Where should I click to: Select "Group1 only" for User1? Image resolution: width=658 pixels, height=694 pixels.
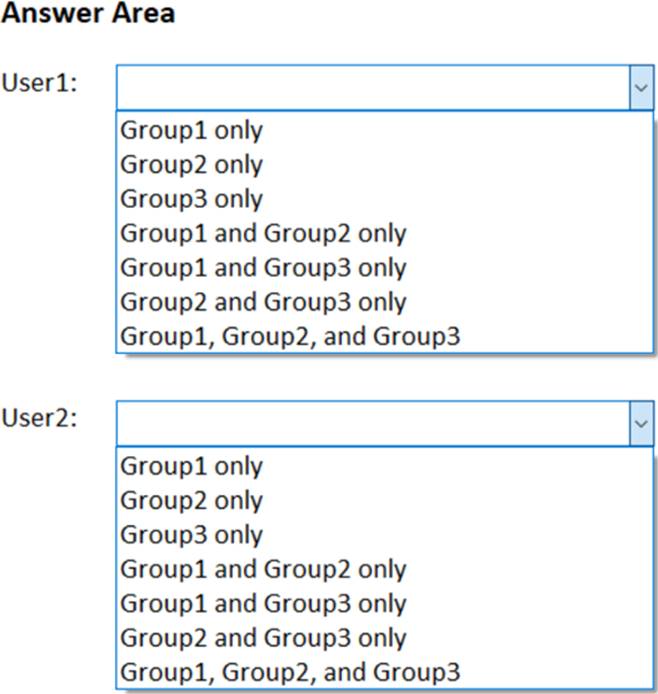click(x=192, y=131)
